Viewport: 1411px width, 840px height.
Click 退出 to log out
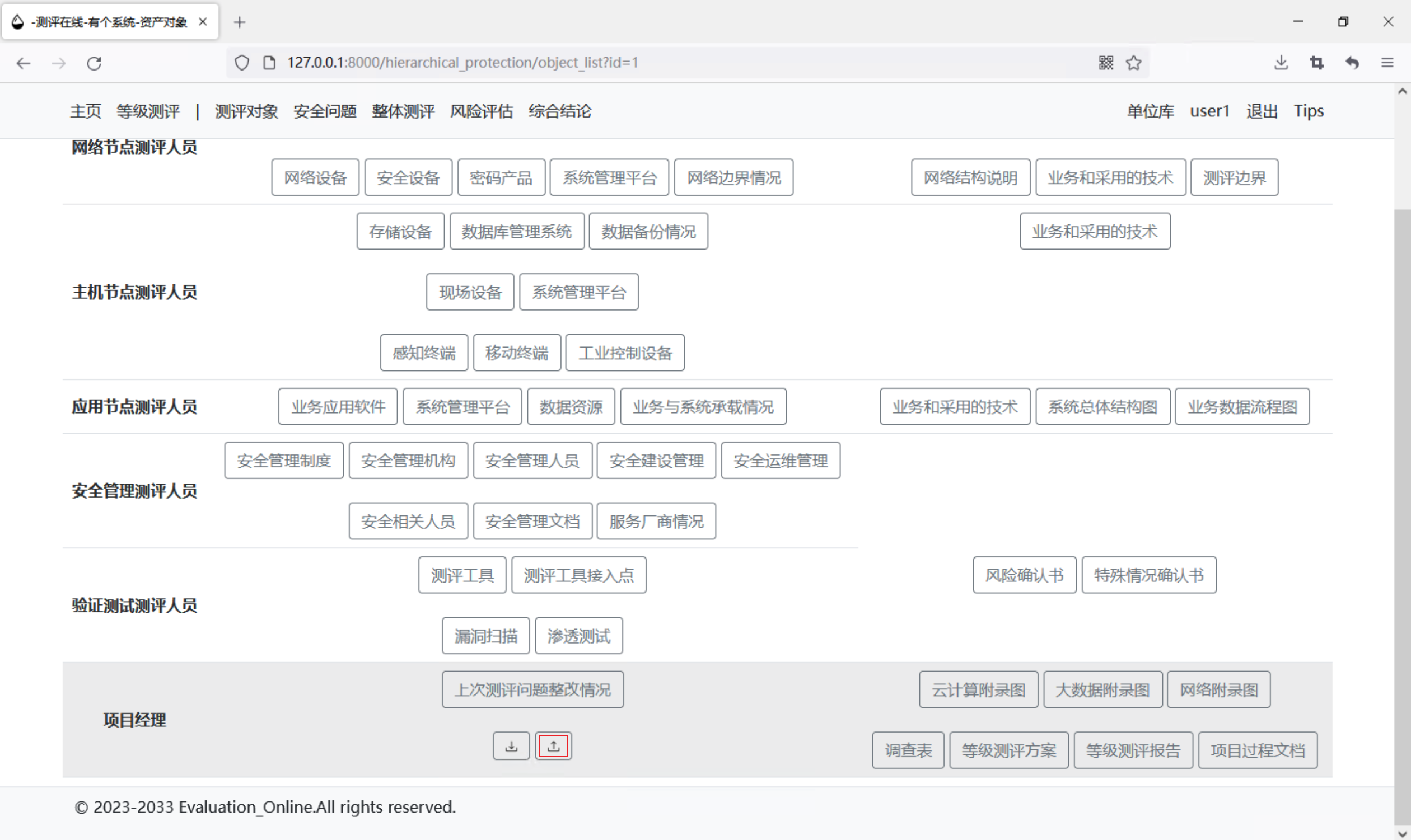tap(1262, 111)
